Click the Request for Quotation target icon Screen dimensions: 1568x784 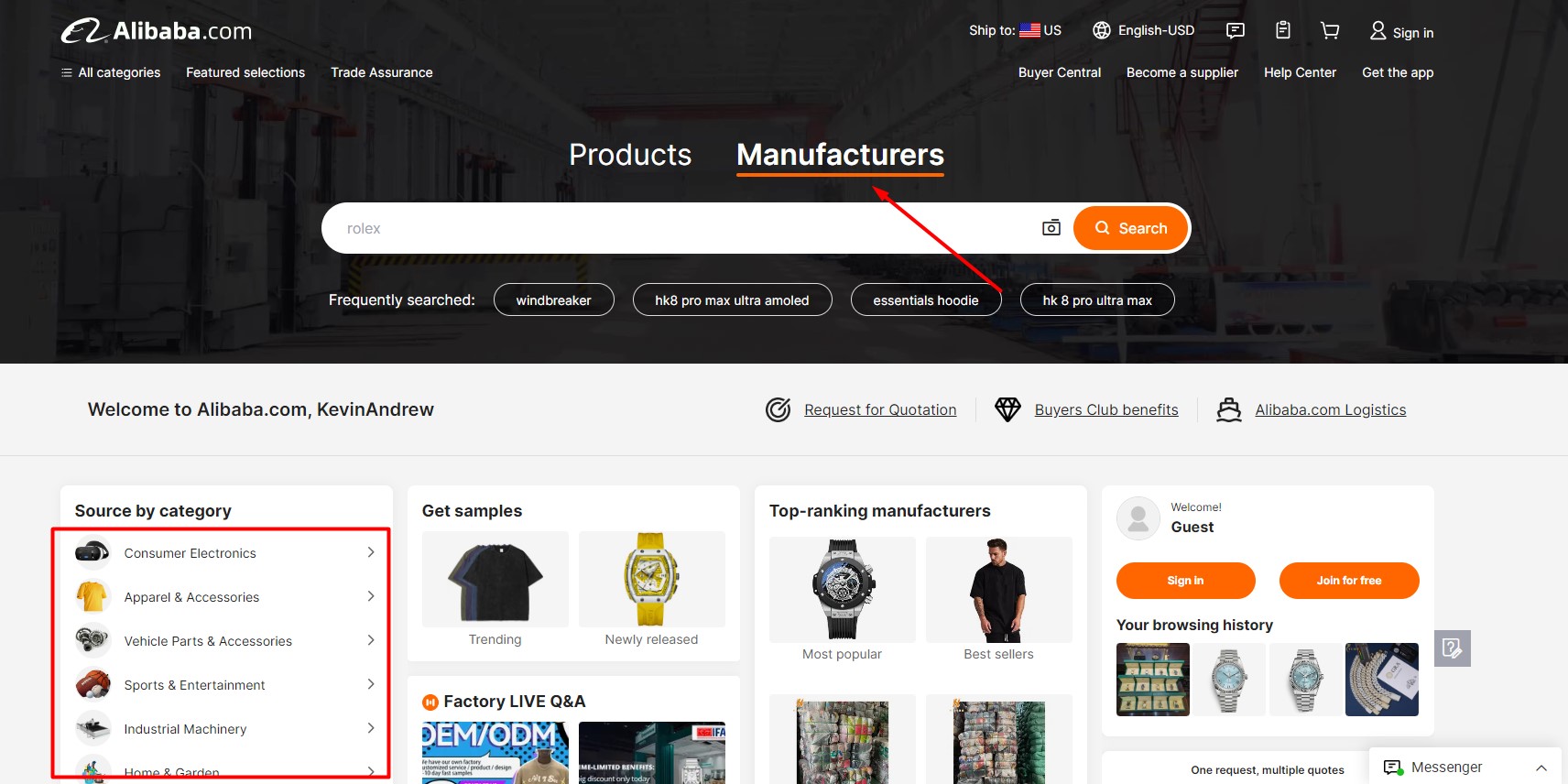[778, 409]
